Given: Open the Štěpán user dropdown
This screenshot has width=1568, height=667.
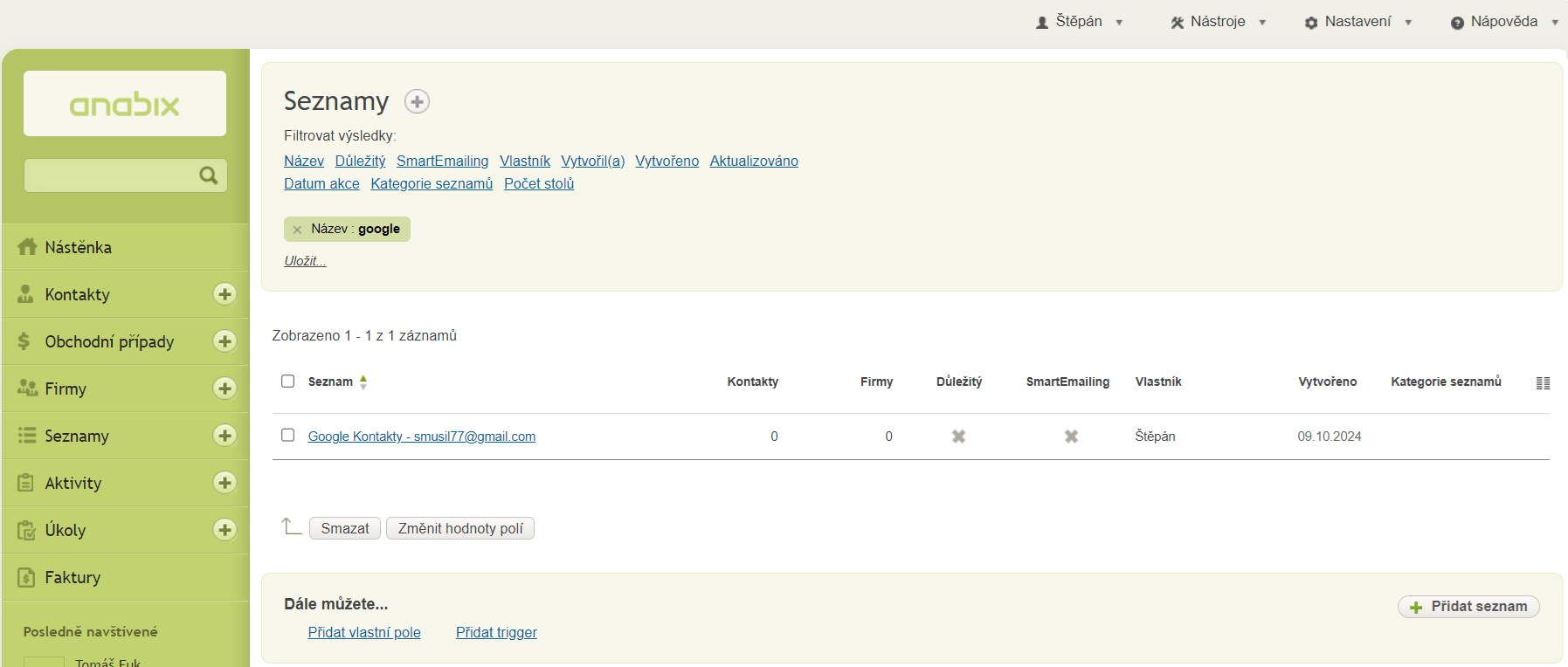Looking at the screenshot, I should coord(1079,22).
